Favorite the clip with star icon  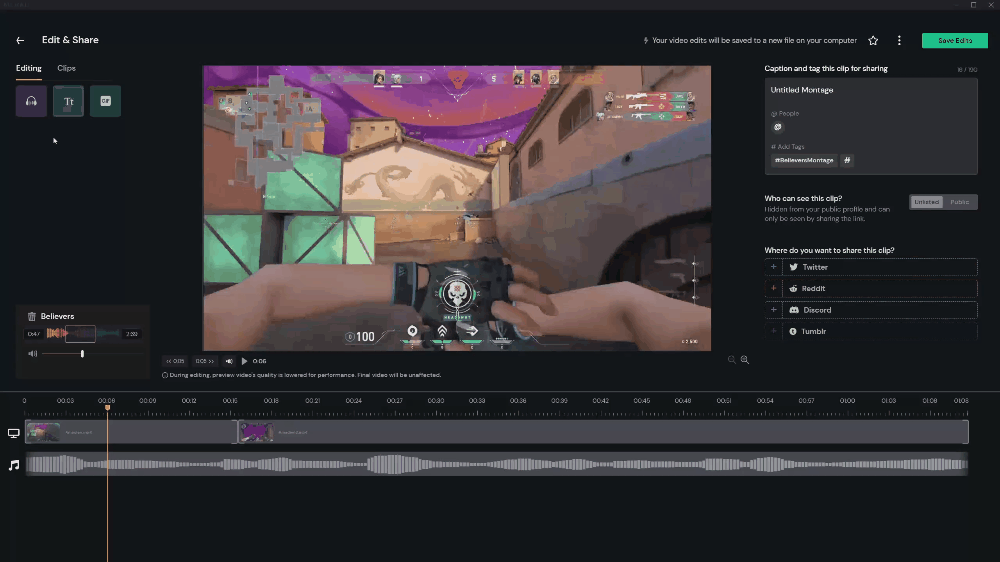(873, 41)
